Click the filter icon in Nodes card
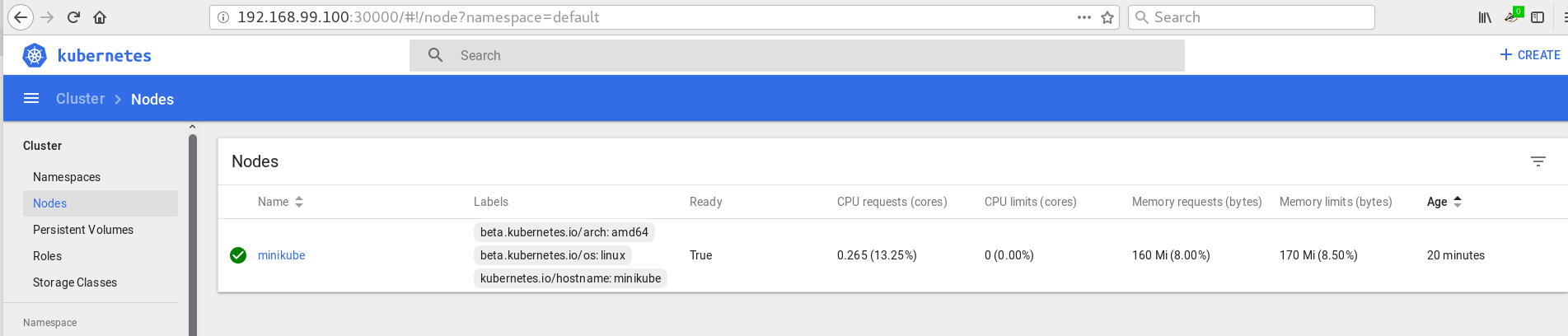The height and width of the screenshot is (336, 1568). coord(1538,161)
